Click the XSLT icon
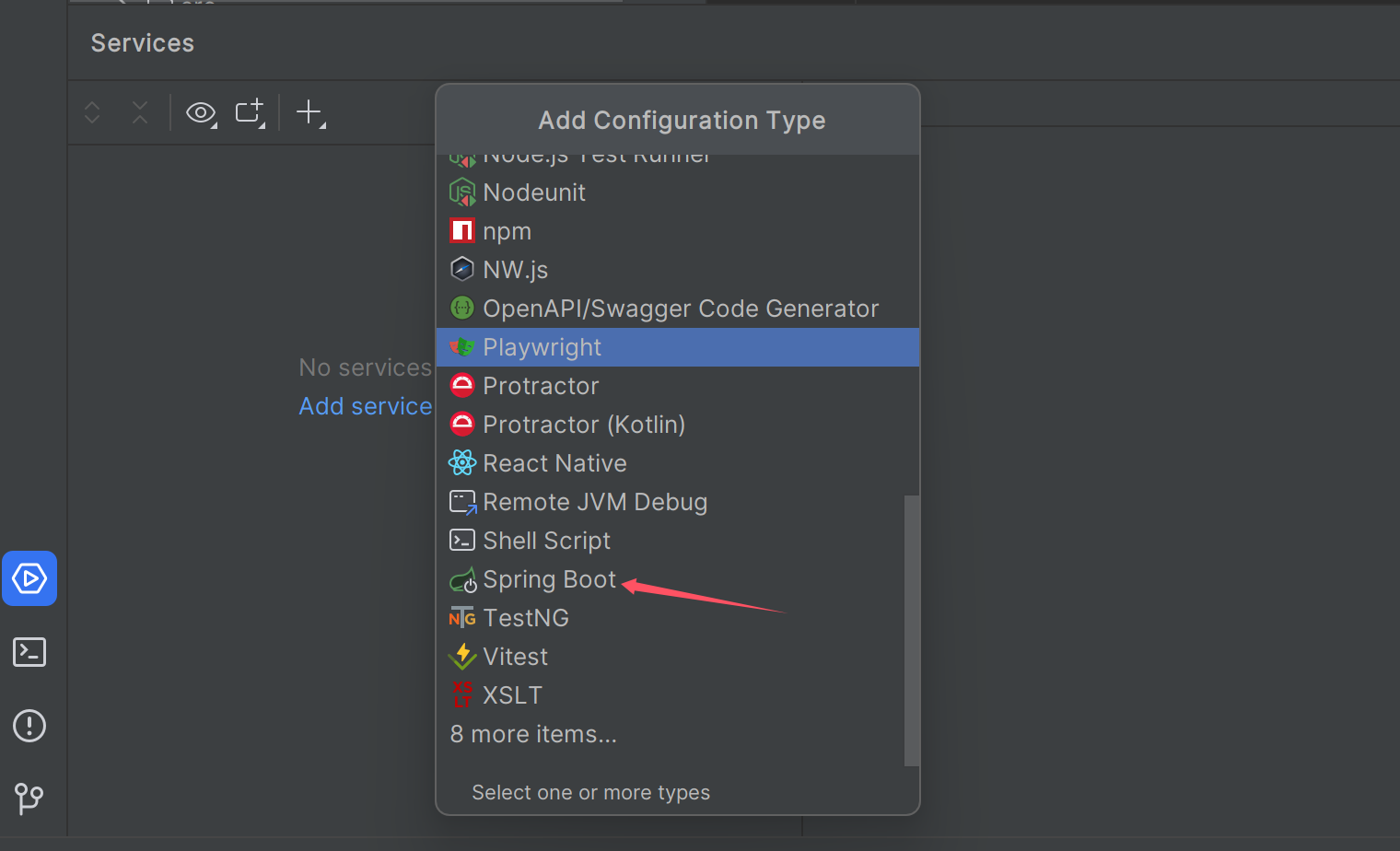The image size is (1400, 851). pyautogui.click(x=462, y=694)
